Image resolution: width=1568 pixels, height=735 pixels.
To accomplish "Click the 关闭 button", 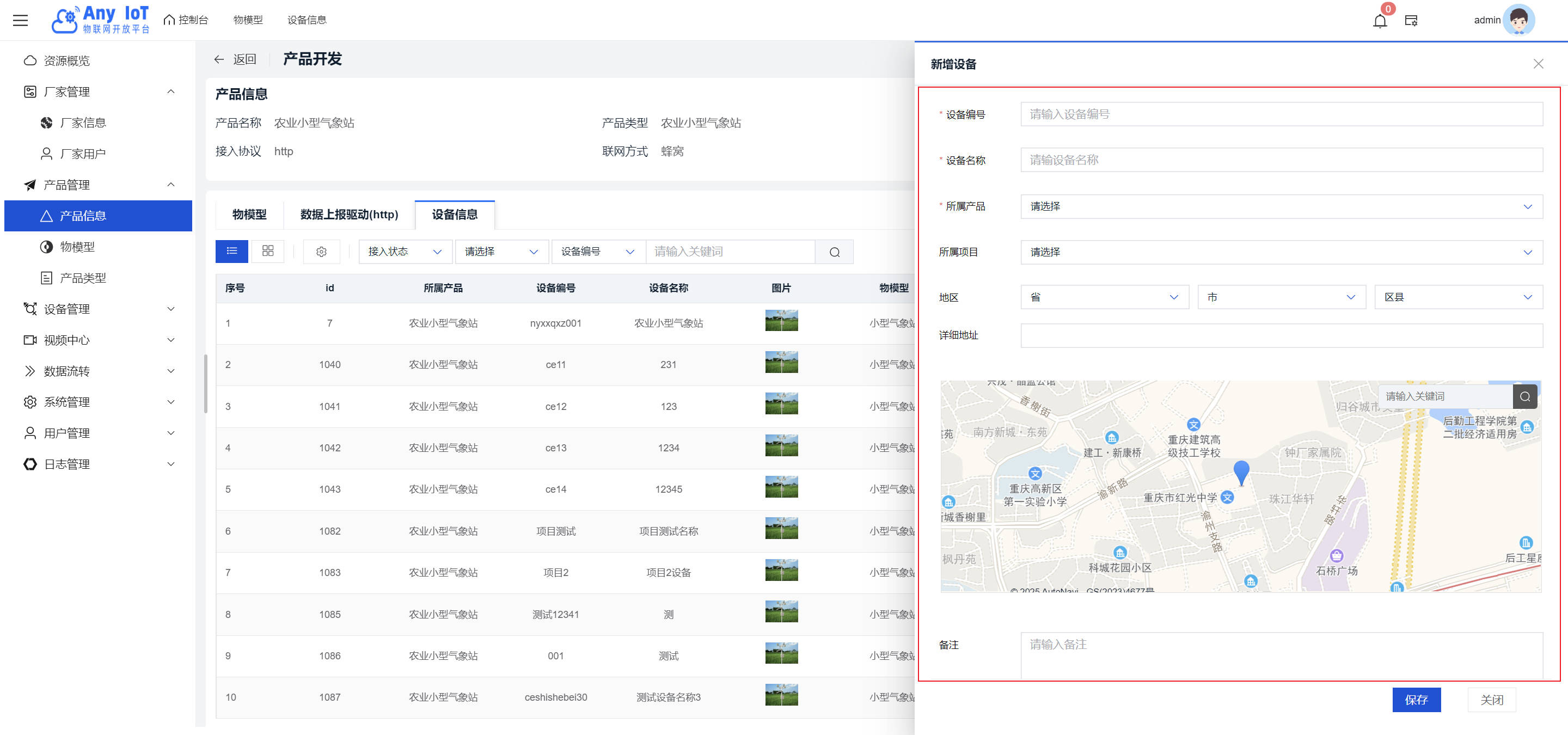I will point(1491,700).
